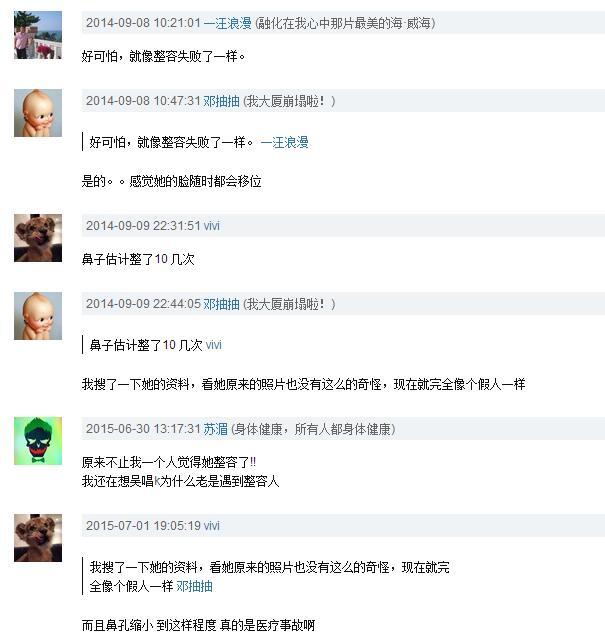The height and width of the screenshot is (644, 605).
Task: Click the signature text 身体健康，所有人都身体健康
Action: [313, 429]
